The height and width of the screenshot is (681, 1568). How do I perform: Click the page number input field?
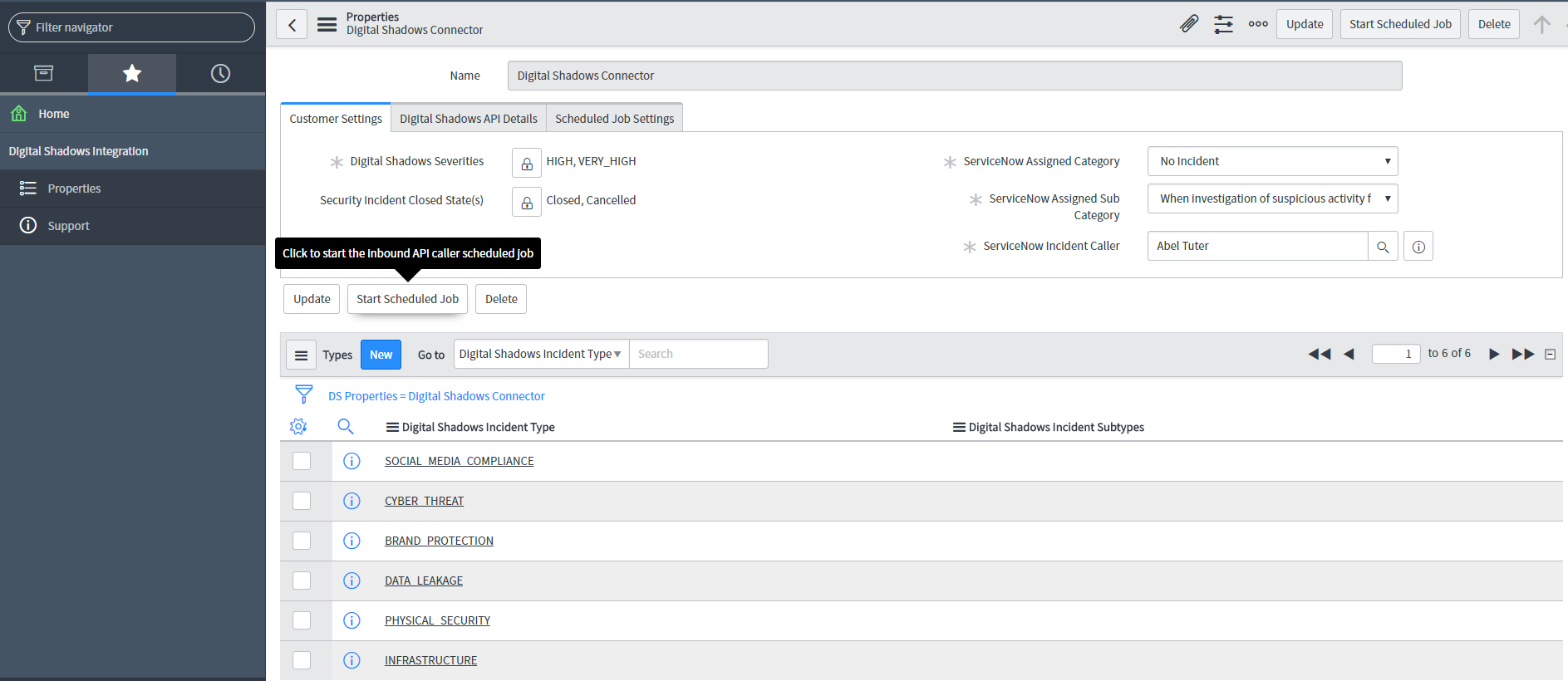coord(1396,354)
